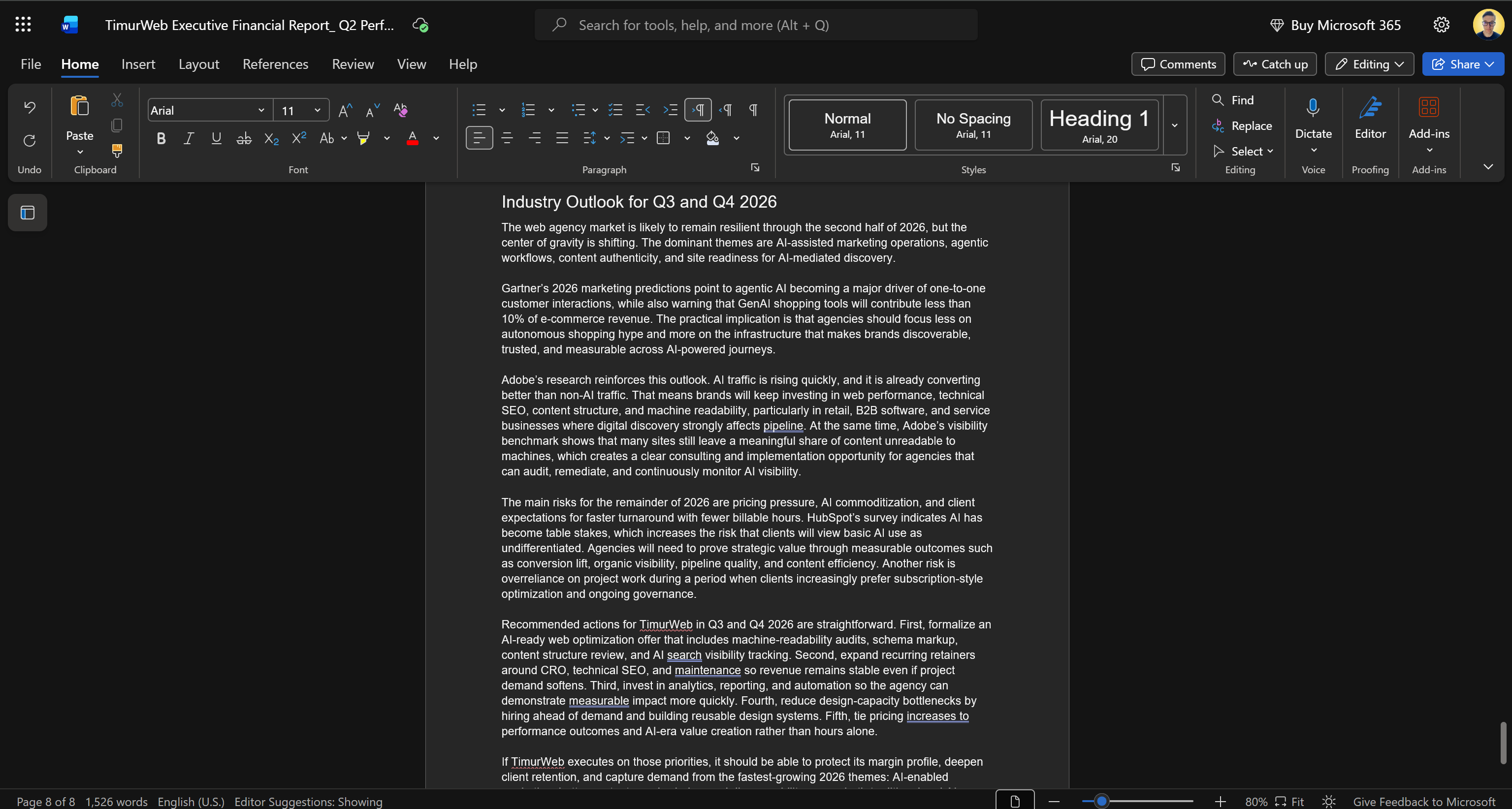Grow the font size
This screenshot has width=1512, height=809.
(x=345, y=110)
